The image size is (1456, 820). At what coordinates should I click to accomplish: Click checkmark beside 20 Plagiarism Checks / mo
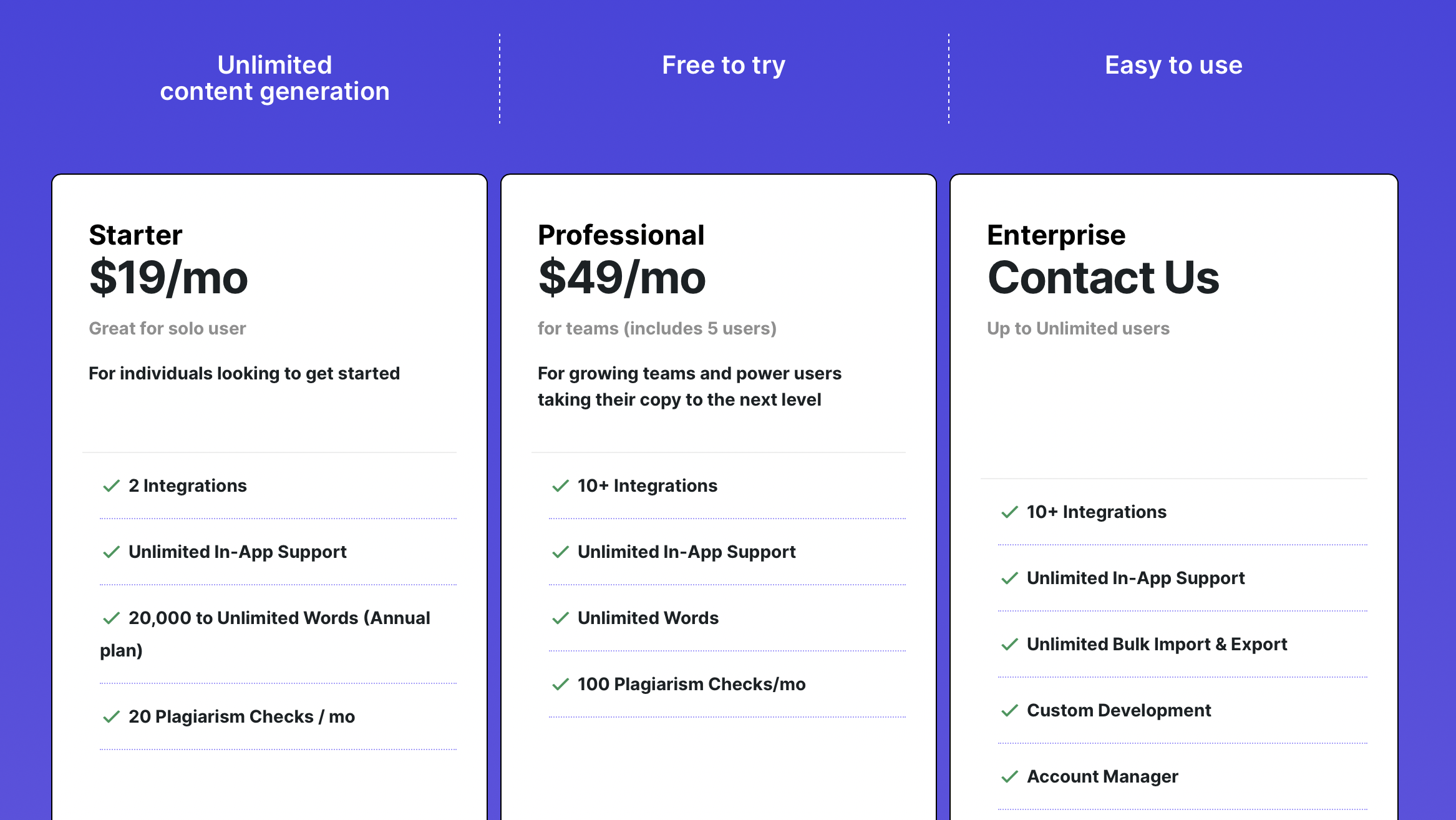click(111, 716)
